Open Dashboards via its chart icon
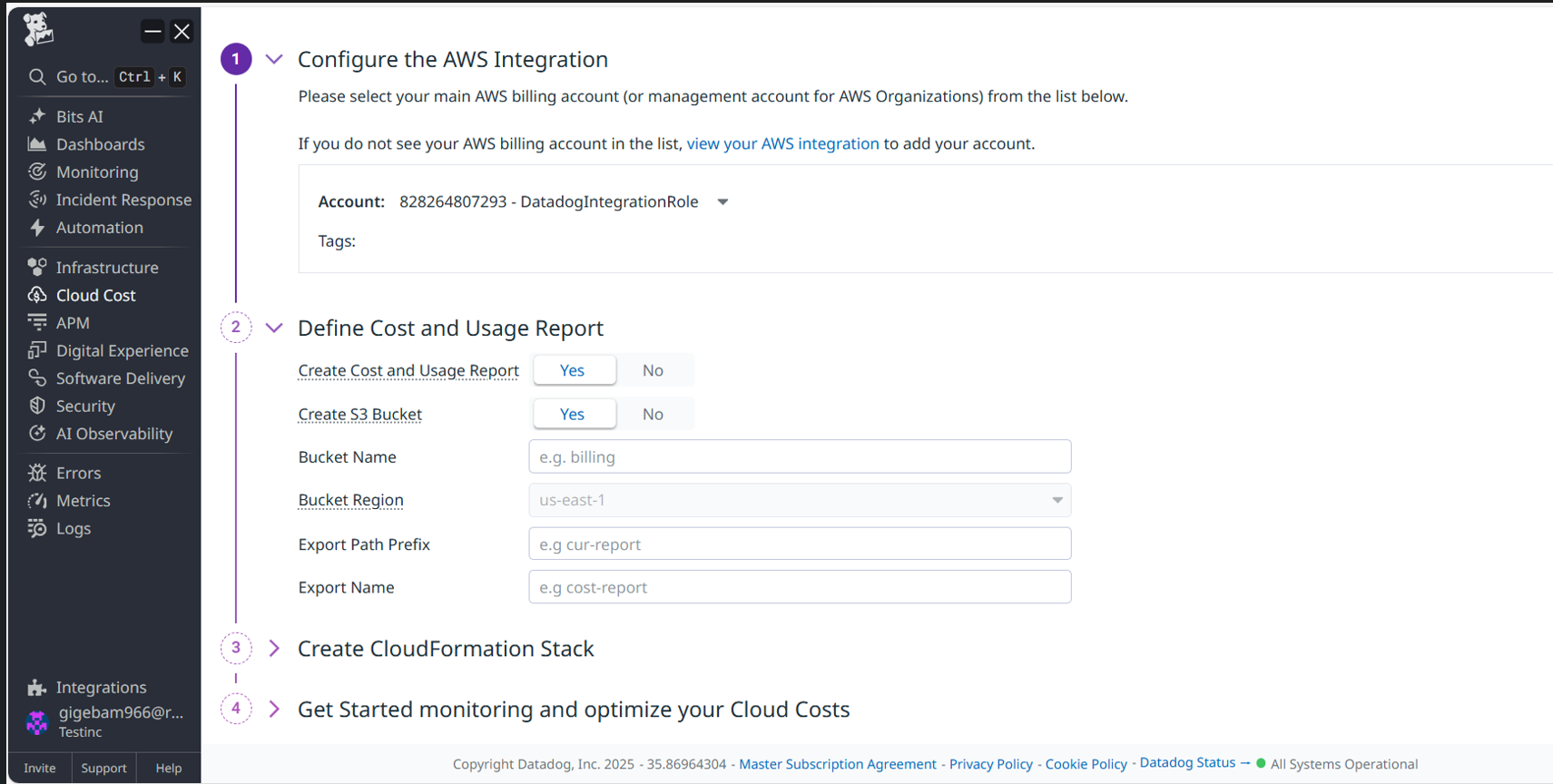 [37, 144]
